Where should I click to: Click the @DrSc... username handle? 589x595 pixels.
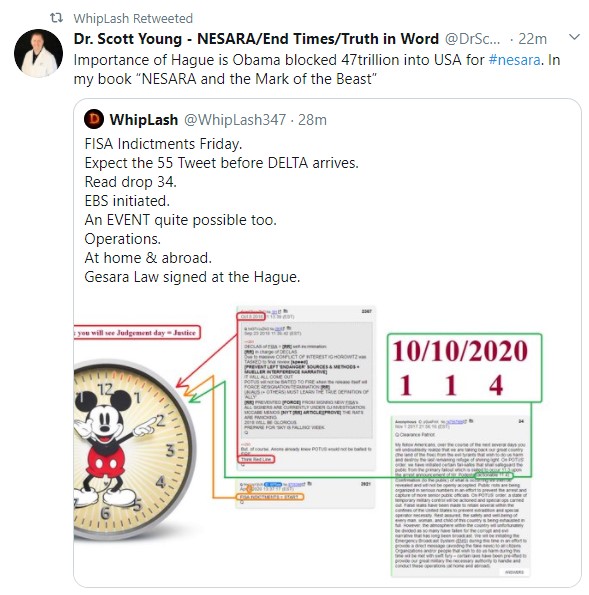(472, 39)
